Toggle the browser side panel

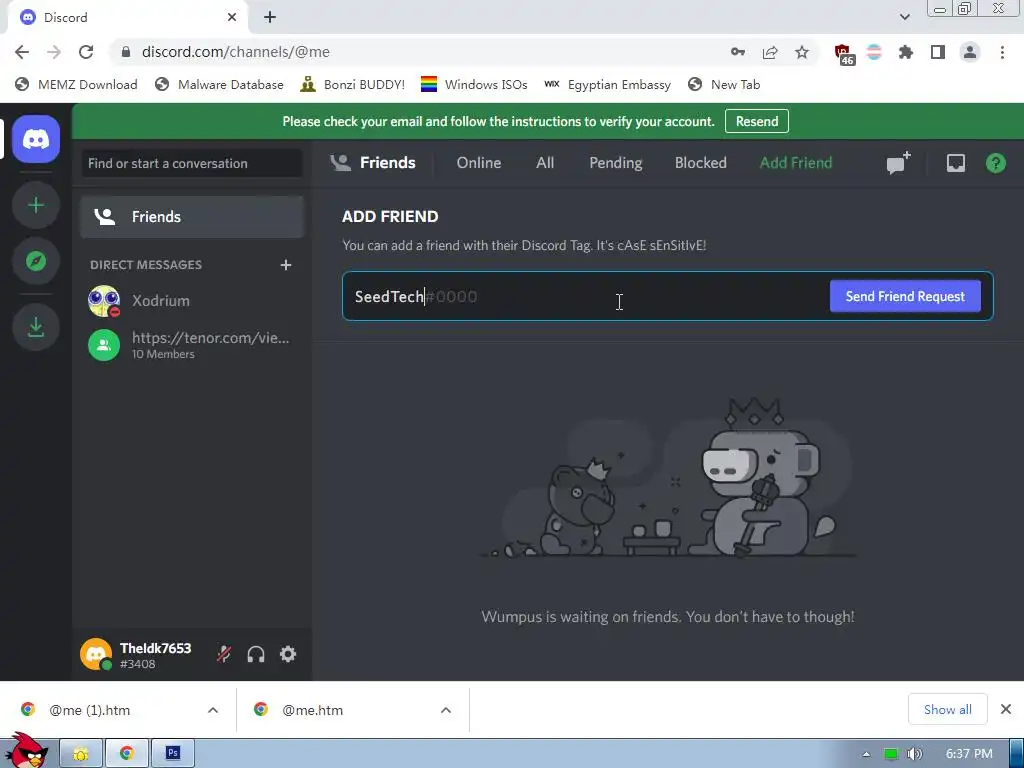pos(938,52)
